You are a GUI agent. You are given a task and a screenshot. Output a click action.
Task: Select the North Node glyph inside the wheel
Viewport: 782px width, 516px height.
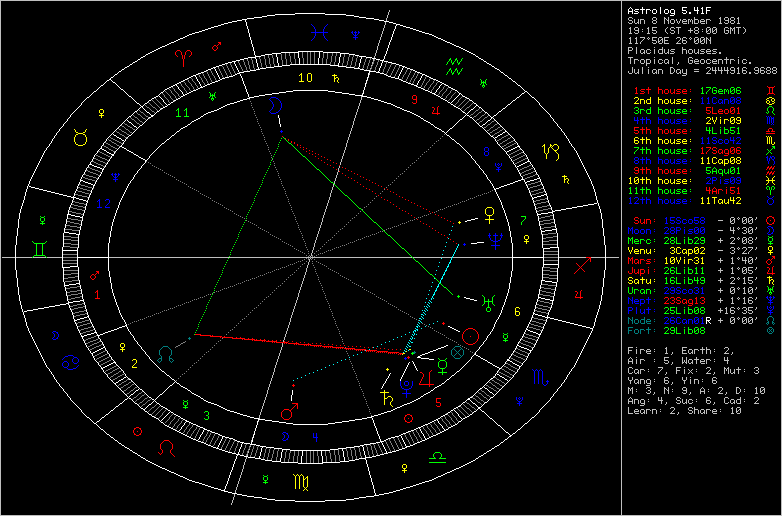[x=165, y=352]
